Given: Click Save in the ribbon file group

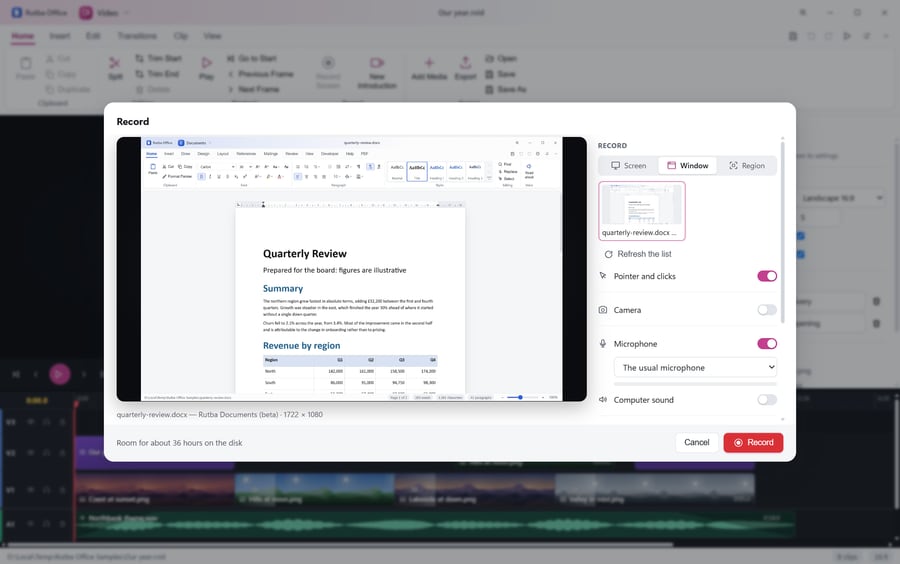Looking at the screenshot, I should 500,74.
